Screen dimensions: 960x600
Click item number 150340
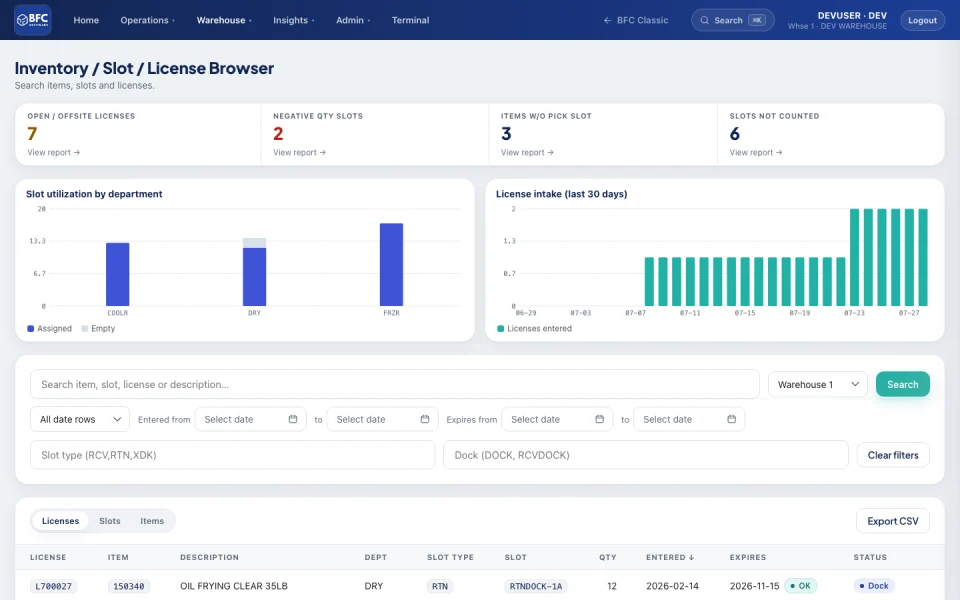point(129,586)
